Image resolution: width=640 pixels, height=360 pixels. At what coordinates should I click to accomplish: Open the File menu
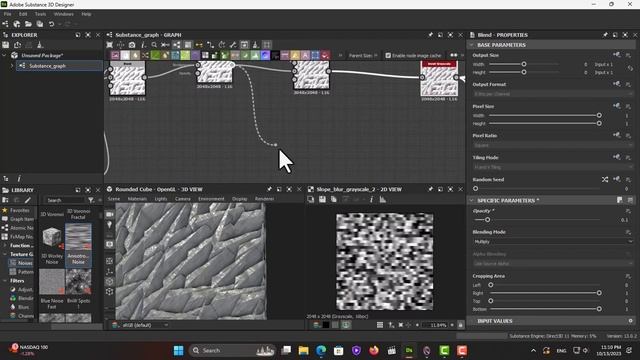(7, 14)
